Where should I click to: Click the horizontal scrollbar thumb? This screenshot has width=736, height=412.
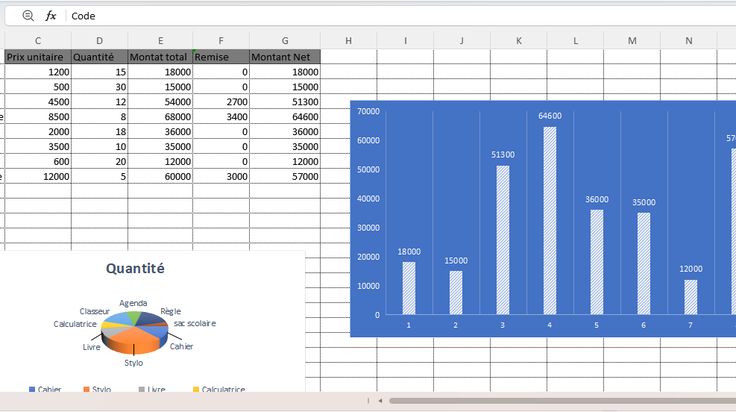tap(562, 401)
